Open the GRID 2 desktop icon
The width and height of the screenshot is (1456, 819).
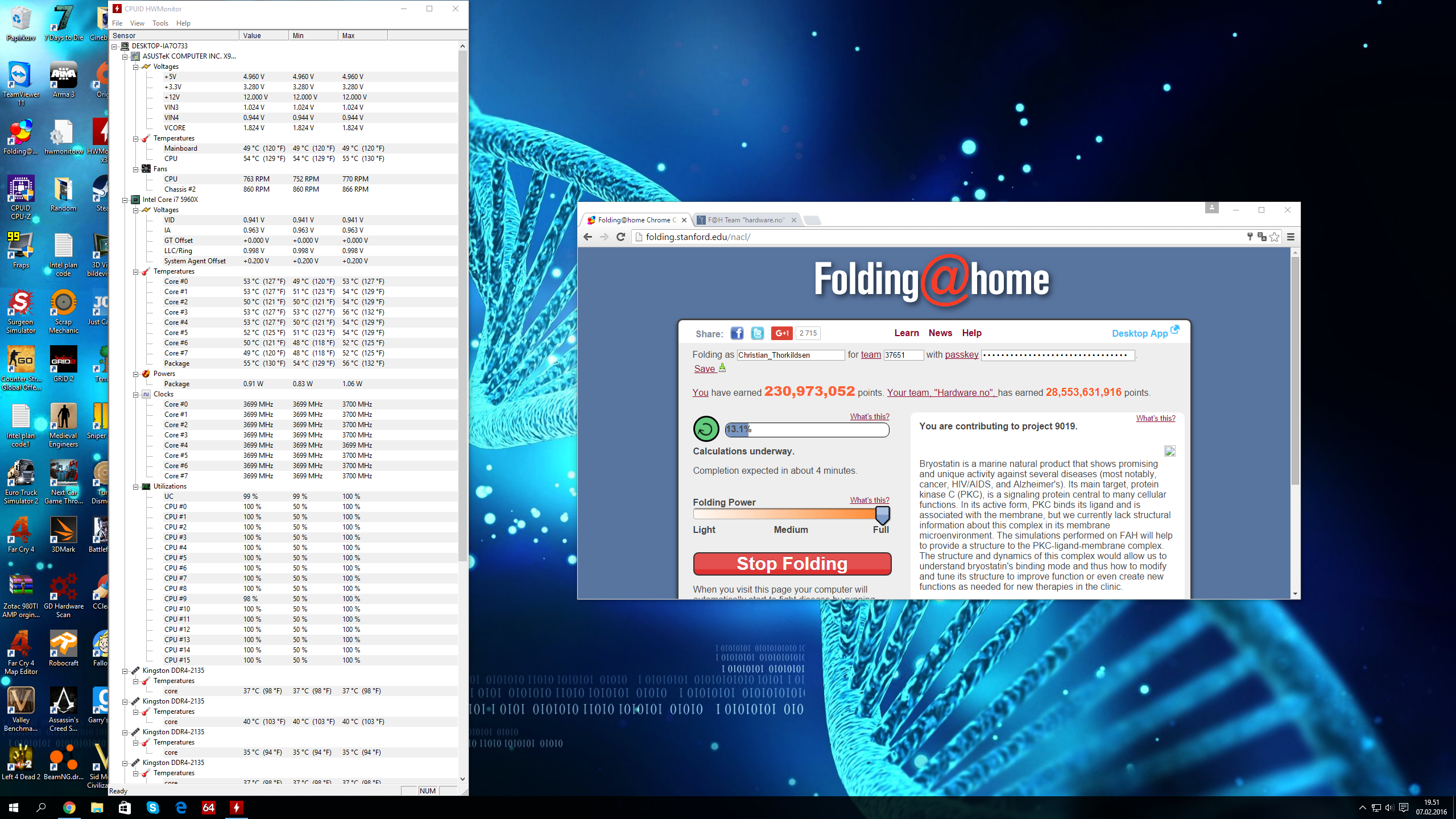point(63,364)
